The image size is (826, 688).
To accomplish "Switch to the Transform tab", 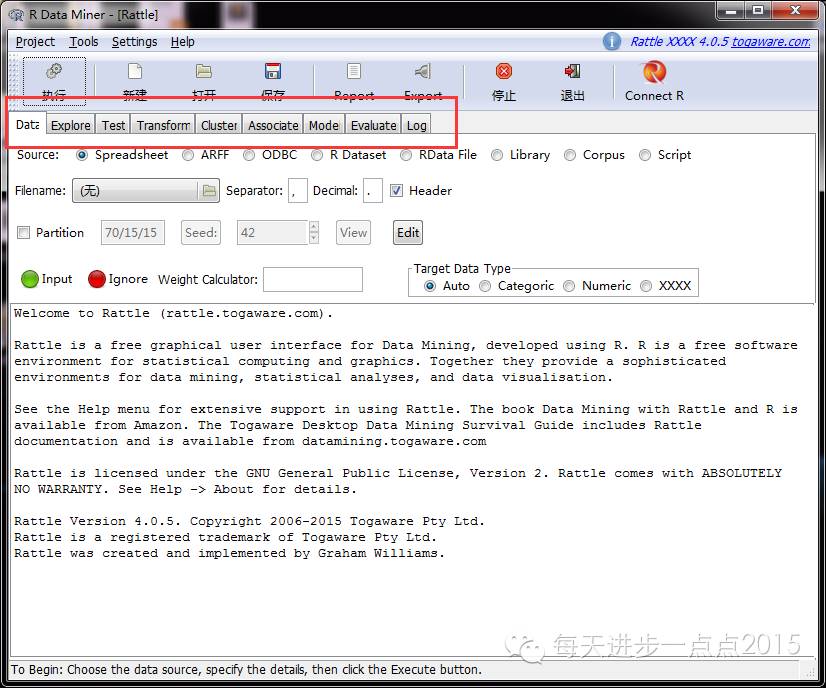I will coord(163,125).
